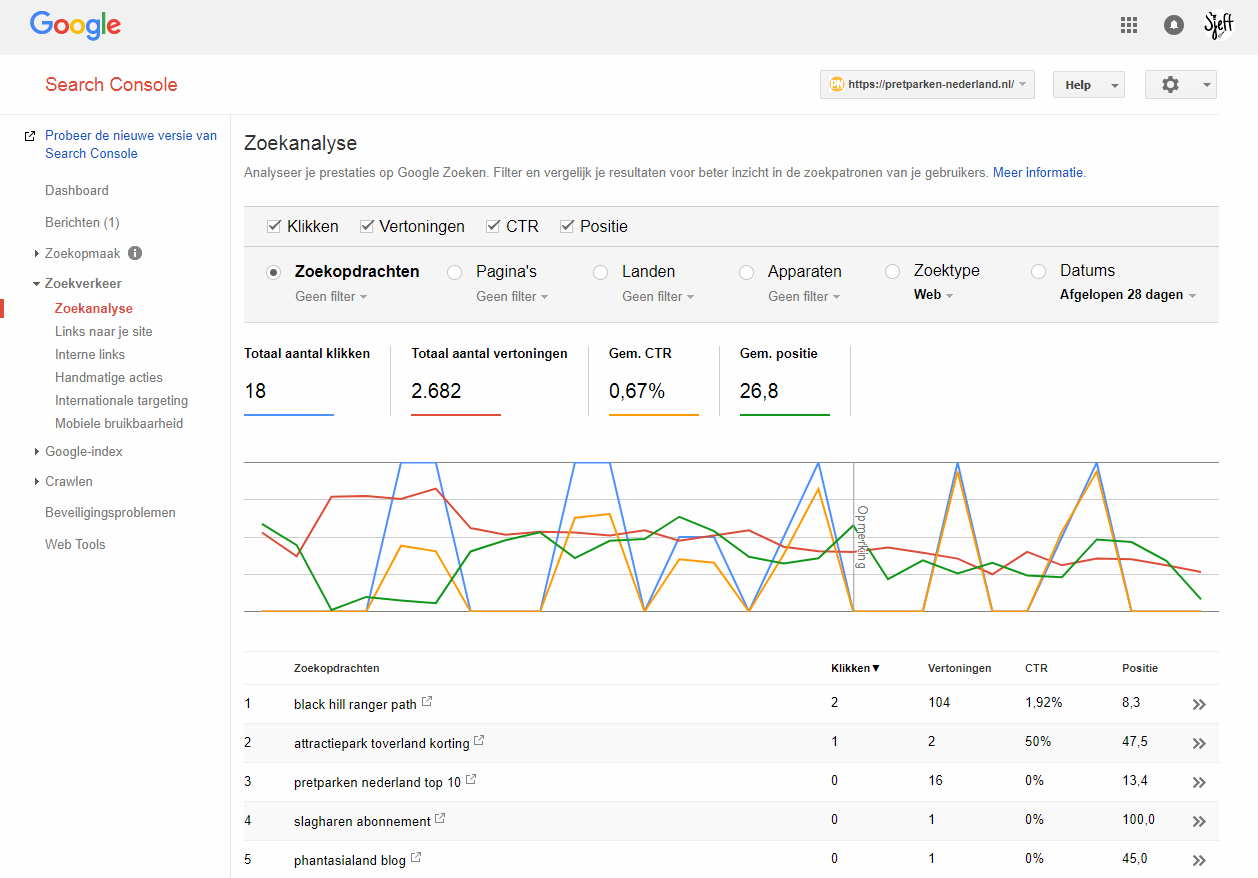This screenshot has height=878, width=1258.
Task: Open 'Geen filter' under Apparaten
Action: tap(804, 296)
